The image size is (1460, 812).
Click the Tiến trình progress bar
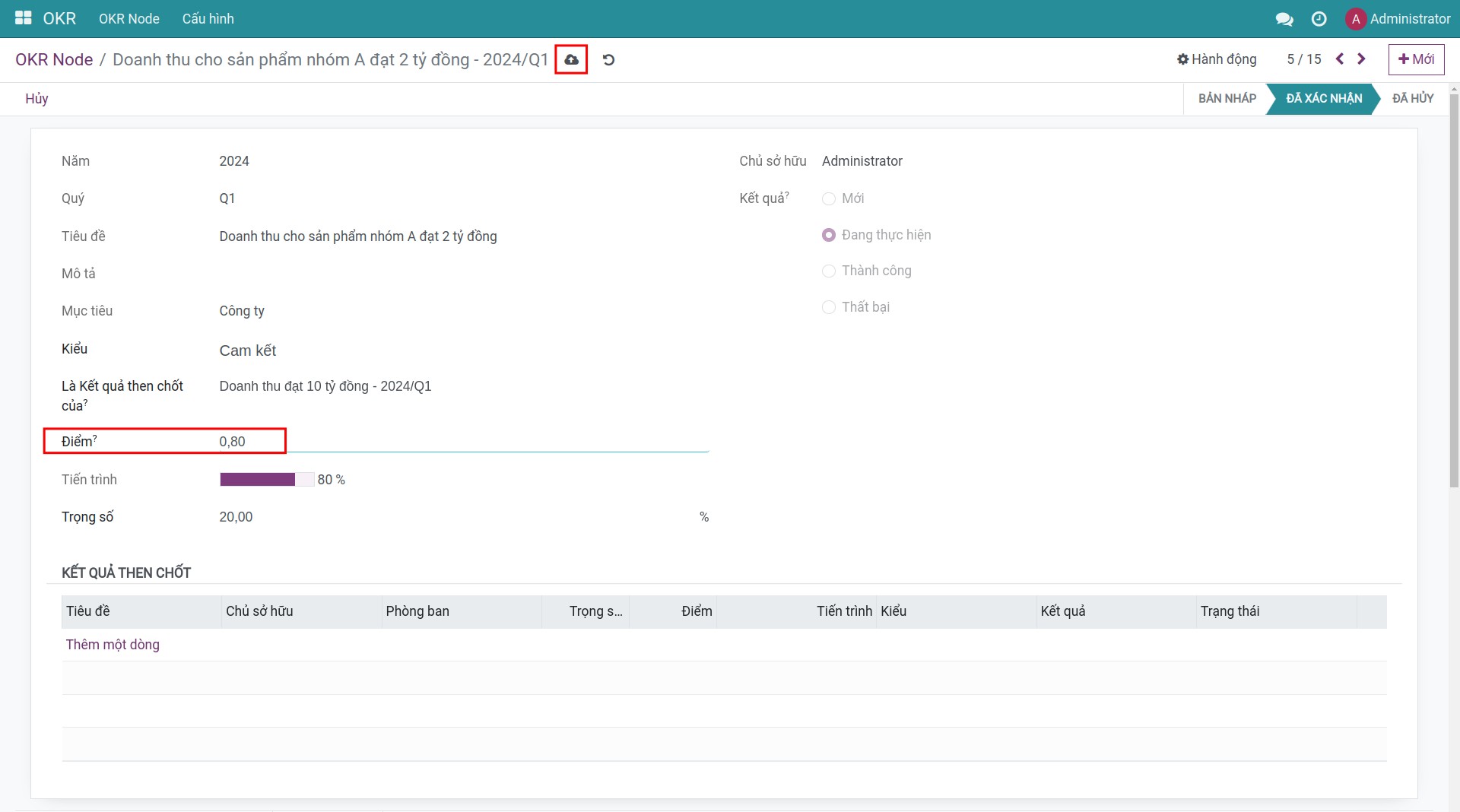[266, 479]
